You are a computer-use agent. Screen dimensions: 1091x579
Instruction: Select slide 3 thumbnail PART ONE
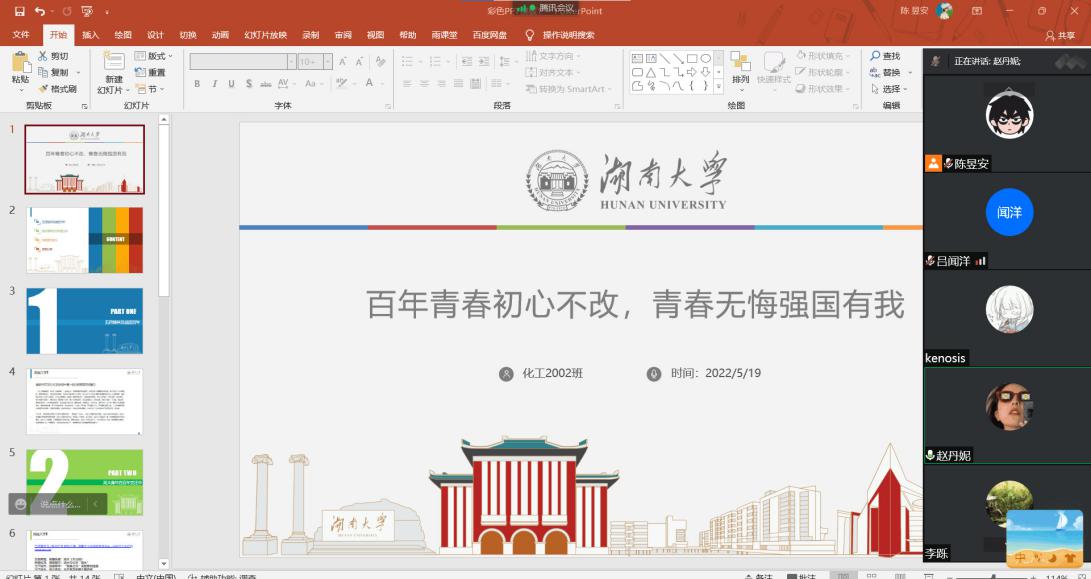85,320
